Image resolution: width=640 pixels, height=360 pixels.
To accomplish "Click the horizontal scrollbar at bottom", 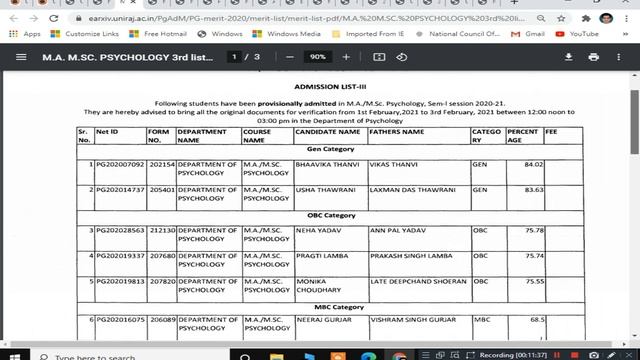I will point(311,344).
